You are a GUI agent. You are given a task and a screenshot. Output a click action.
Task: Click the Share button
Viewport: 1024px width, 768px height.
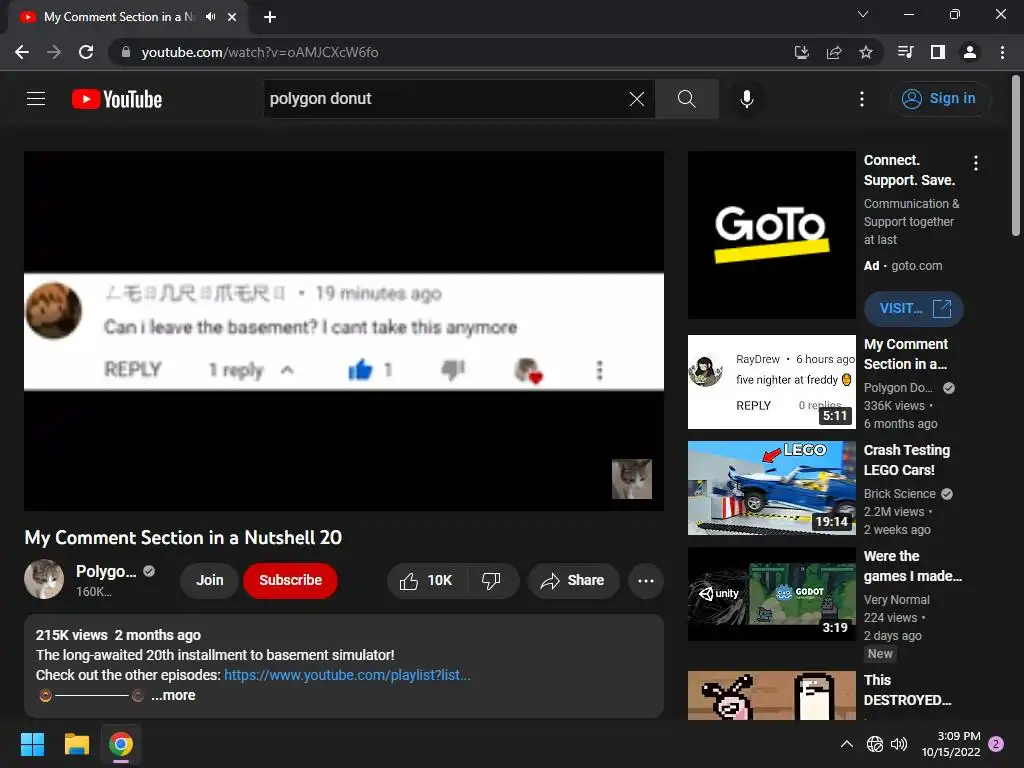(x=573, y=581)
